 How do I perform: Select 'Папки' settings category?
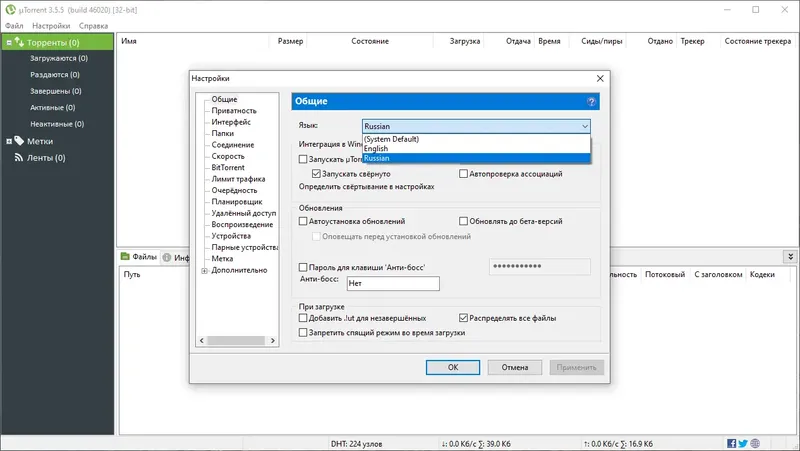223,133
